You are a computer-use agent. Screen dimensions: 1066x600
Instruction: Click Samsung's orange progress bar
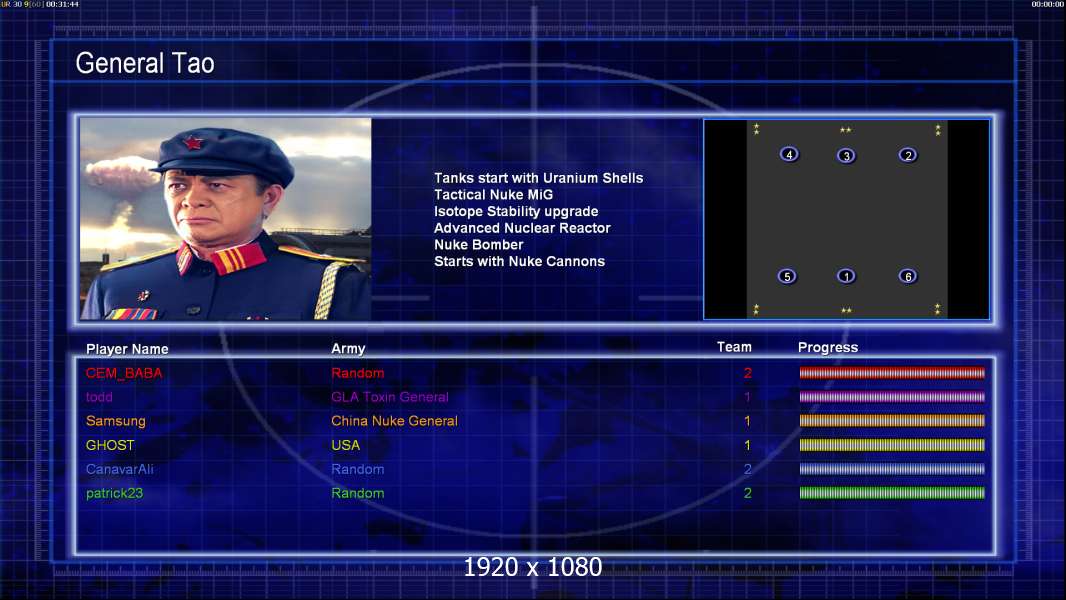pyautogui.click(x=892, y=421)
